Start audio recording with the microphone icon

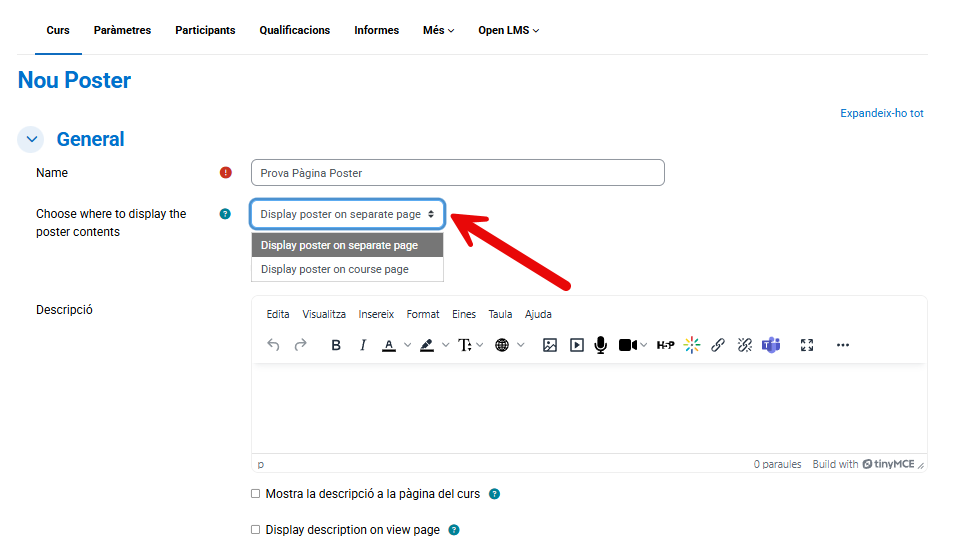point(601,345)
